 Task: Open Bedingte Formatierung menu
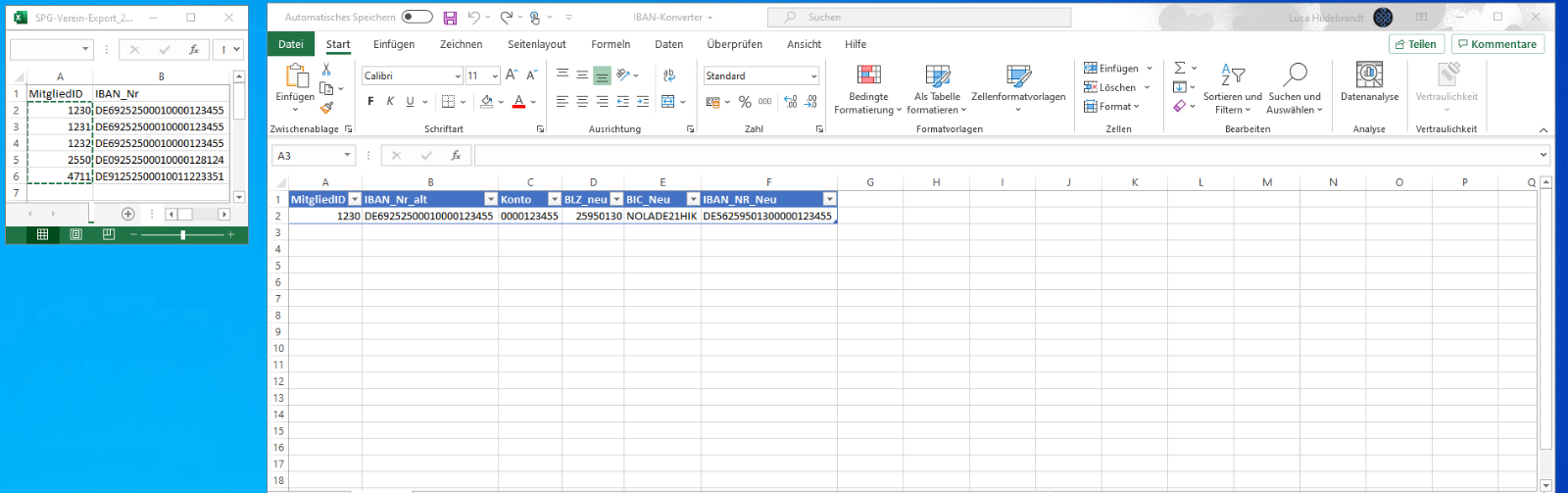point(868,89)
